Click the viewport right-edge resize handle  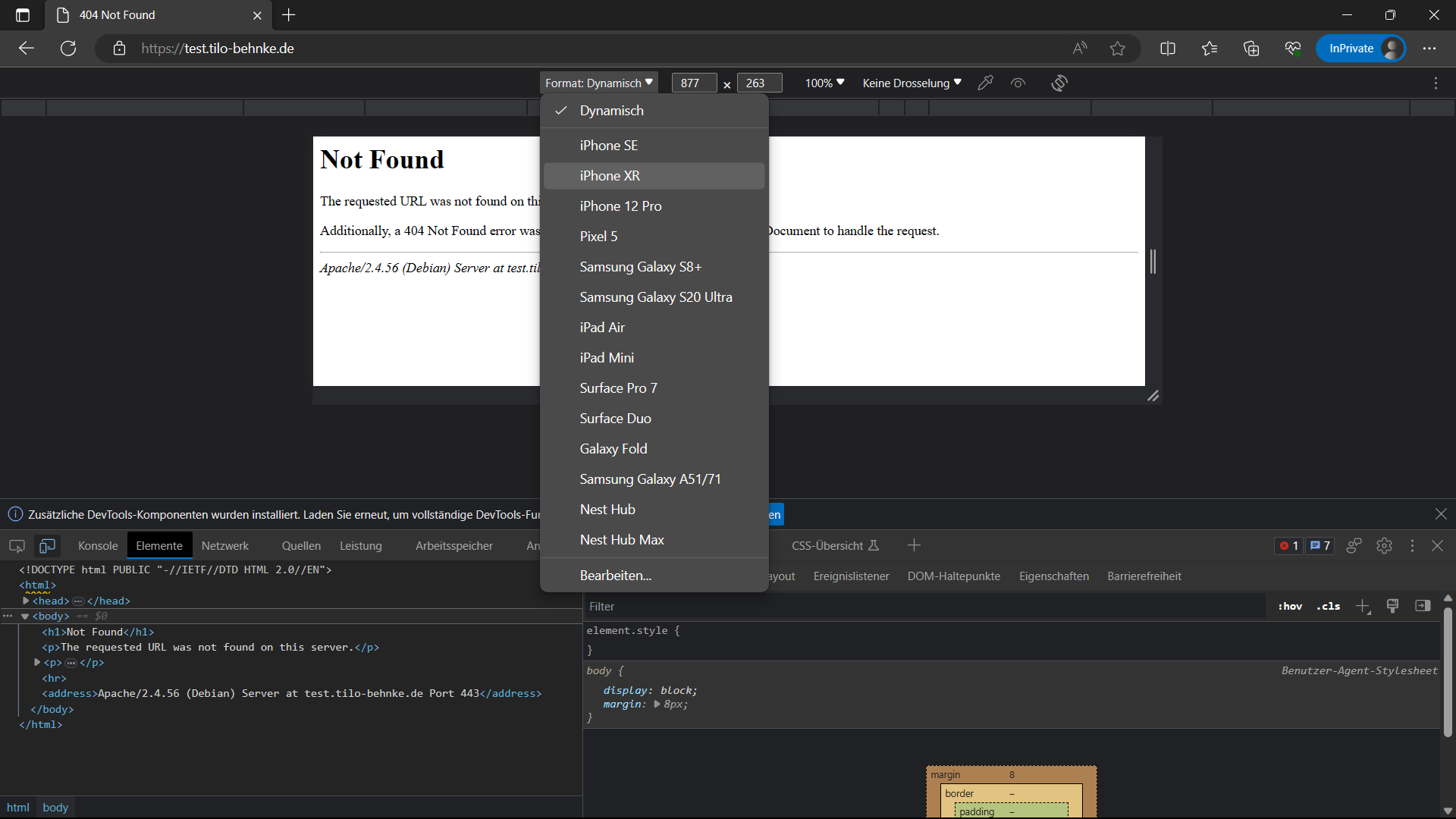coord(1153,262)
